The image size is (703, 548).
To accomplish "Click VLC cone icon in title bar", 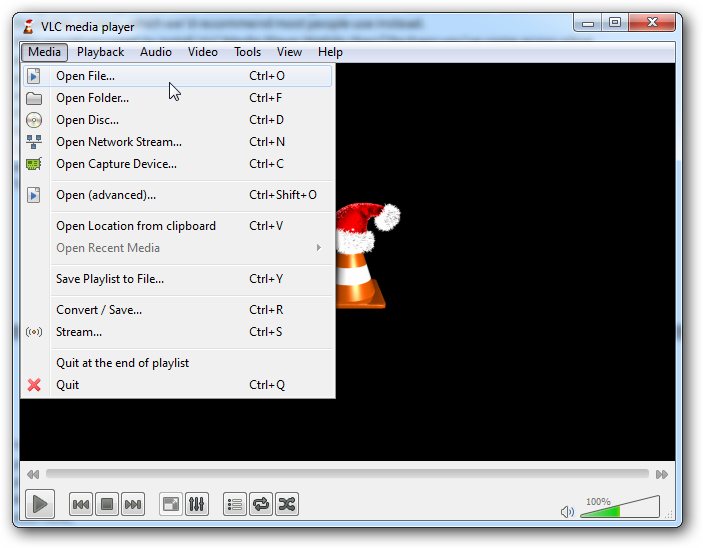I will click(x=29, y=27).
